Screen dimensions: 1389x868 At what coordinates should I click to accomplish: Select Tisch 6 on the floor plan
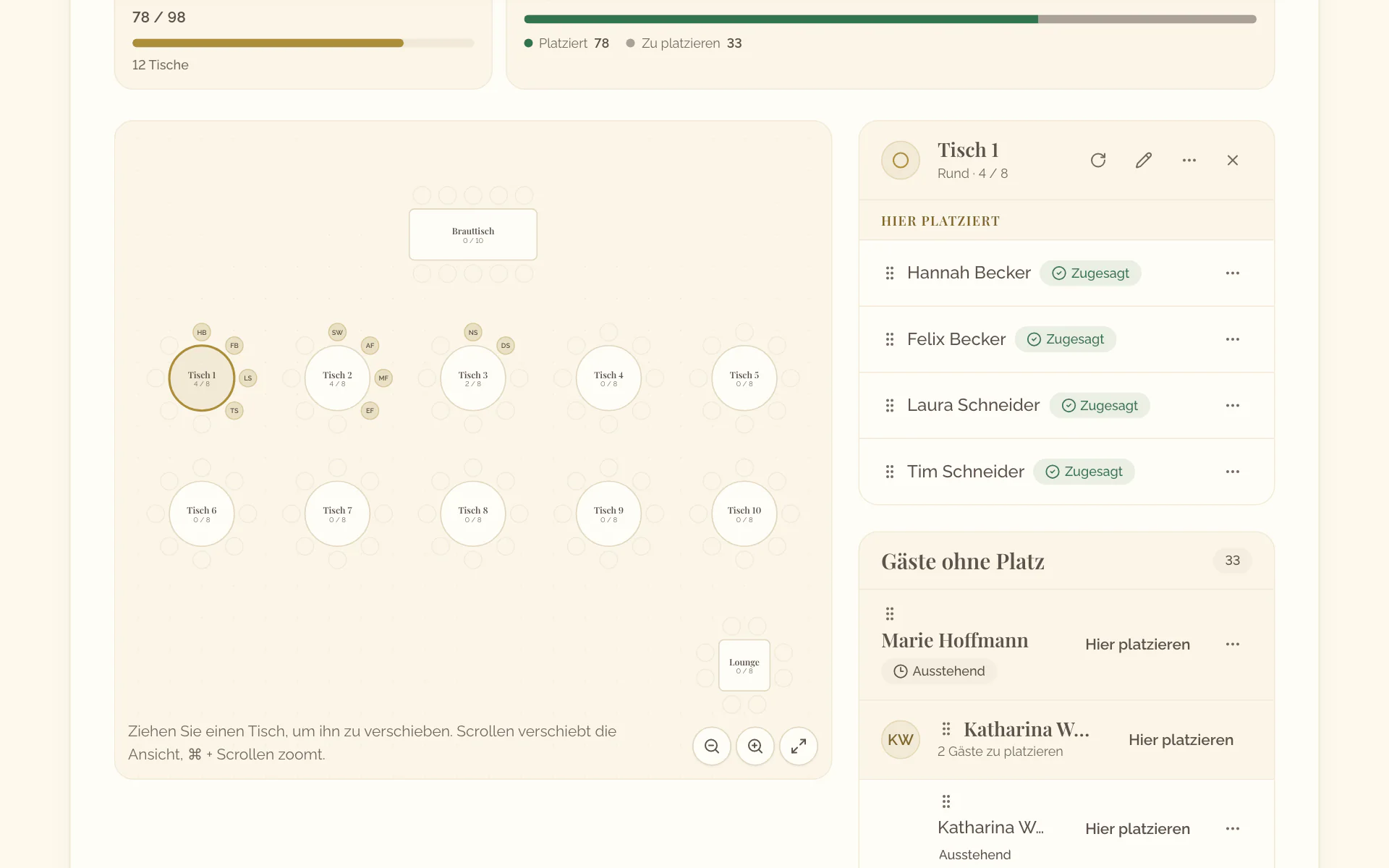point(202,514)
